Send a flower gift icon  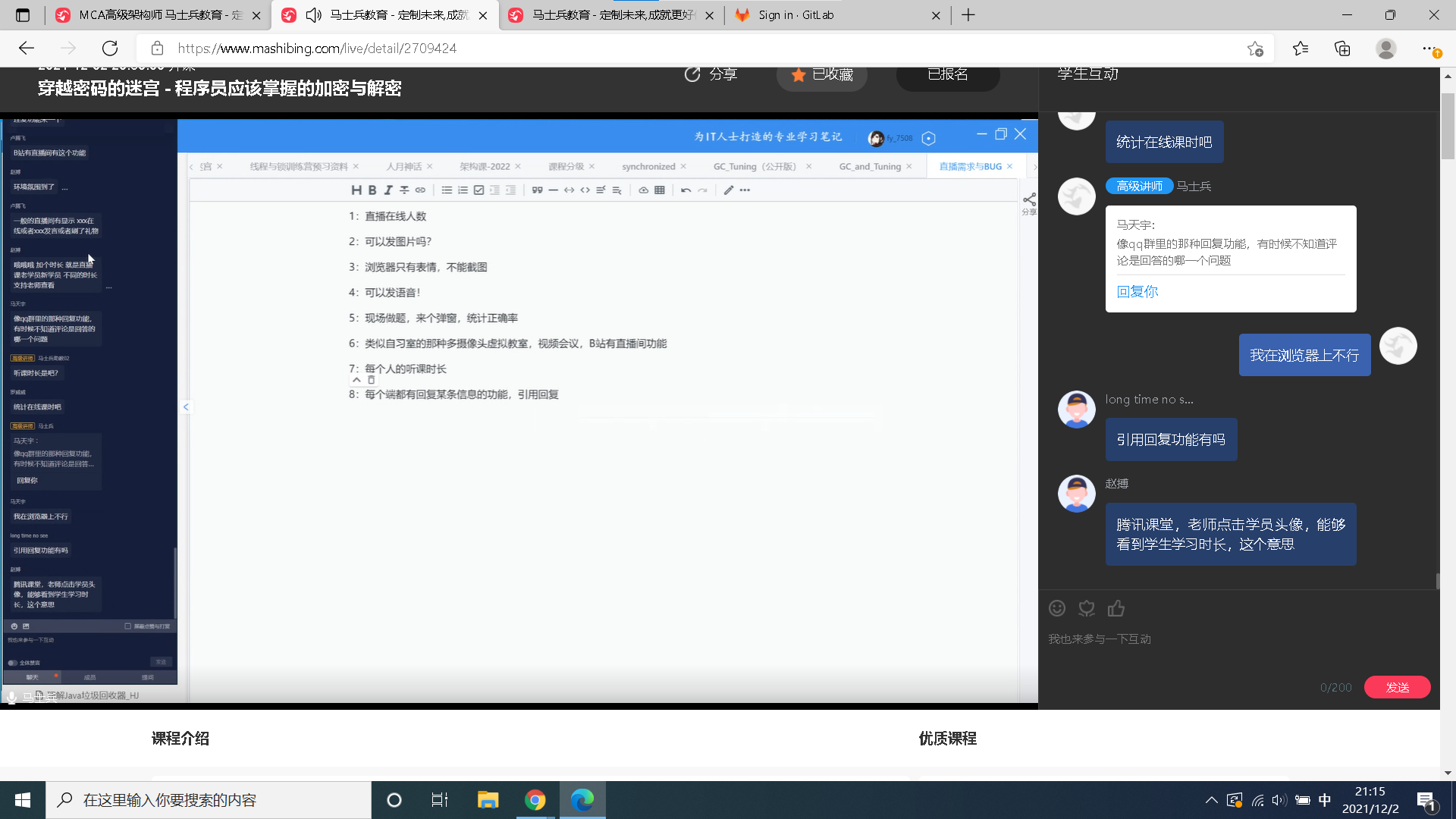pos(1087,608)
